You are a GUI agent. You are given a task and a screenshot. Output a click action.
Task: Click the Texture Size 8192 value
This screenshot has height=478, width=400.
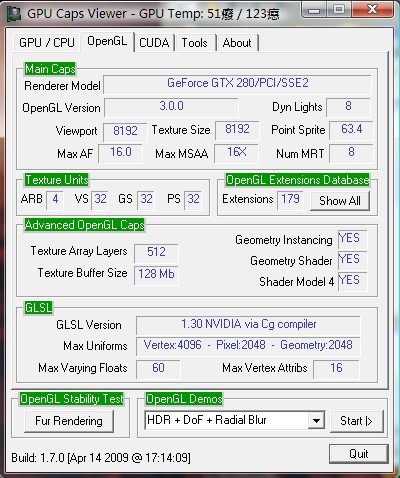click(237, 130)
